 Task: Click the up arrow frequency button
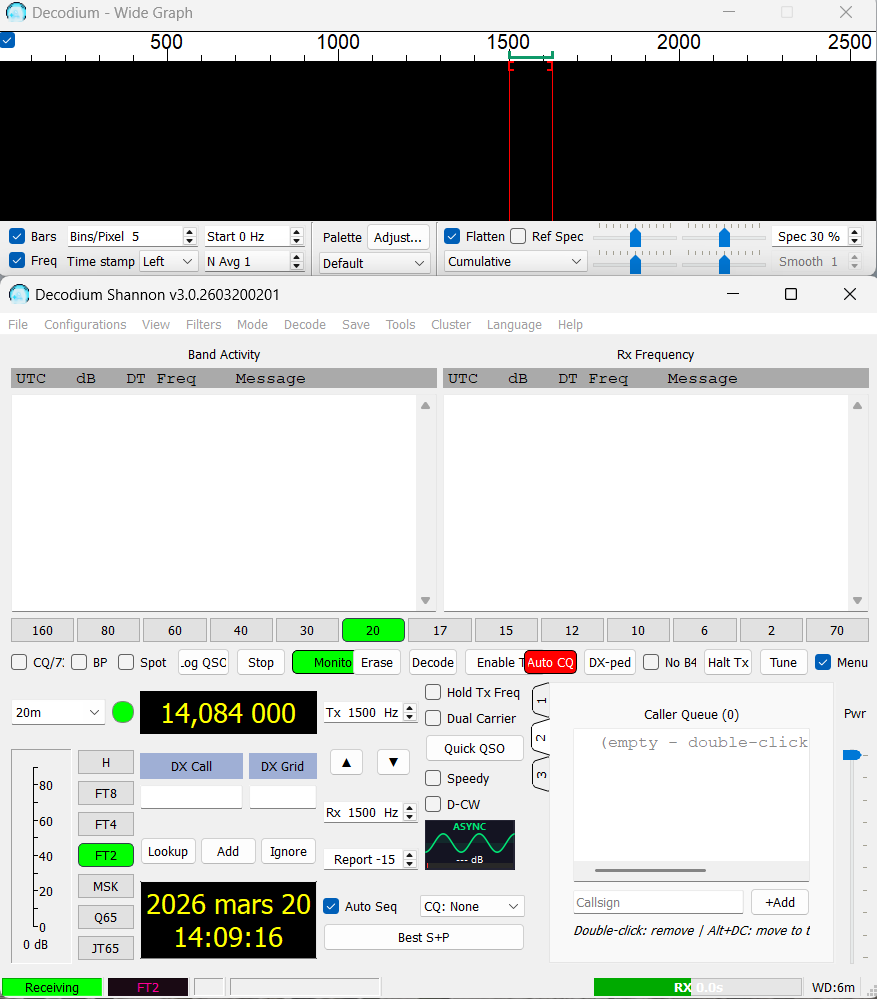(x=346, y=762)
